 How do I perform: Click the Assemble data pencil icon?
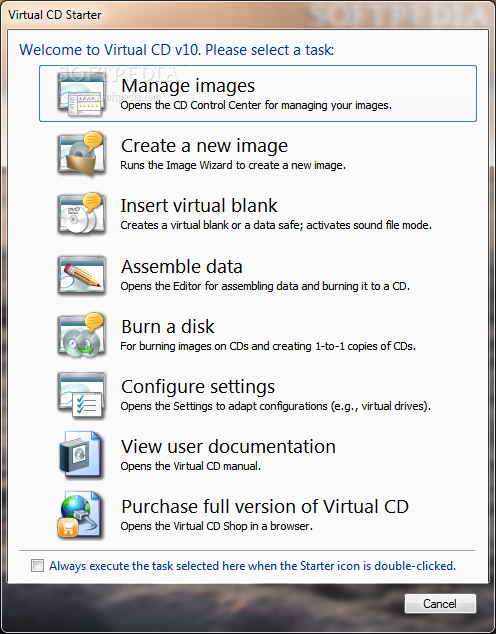click(81, 275)
